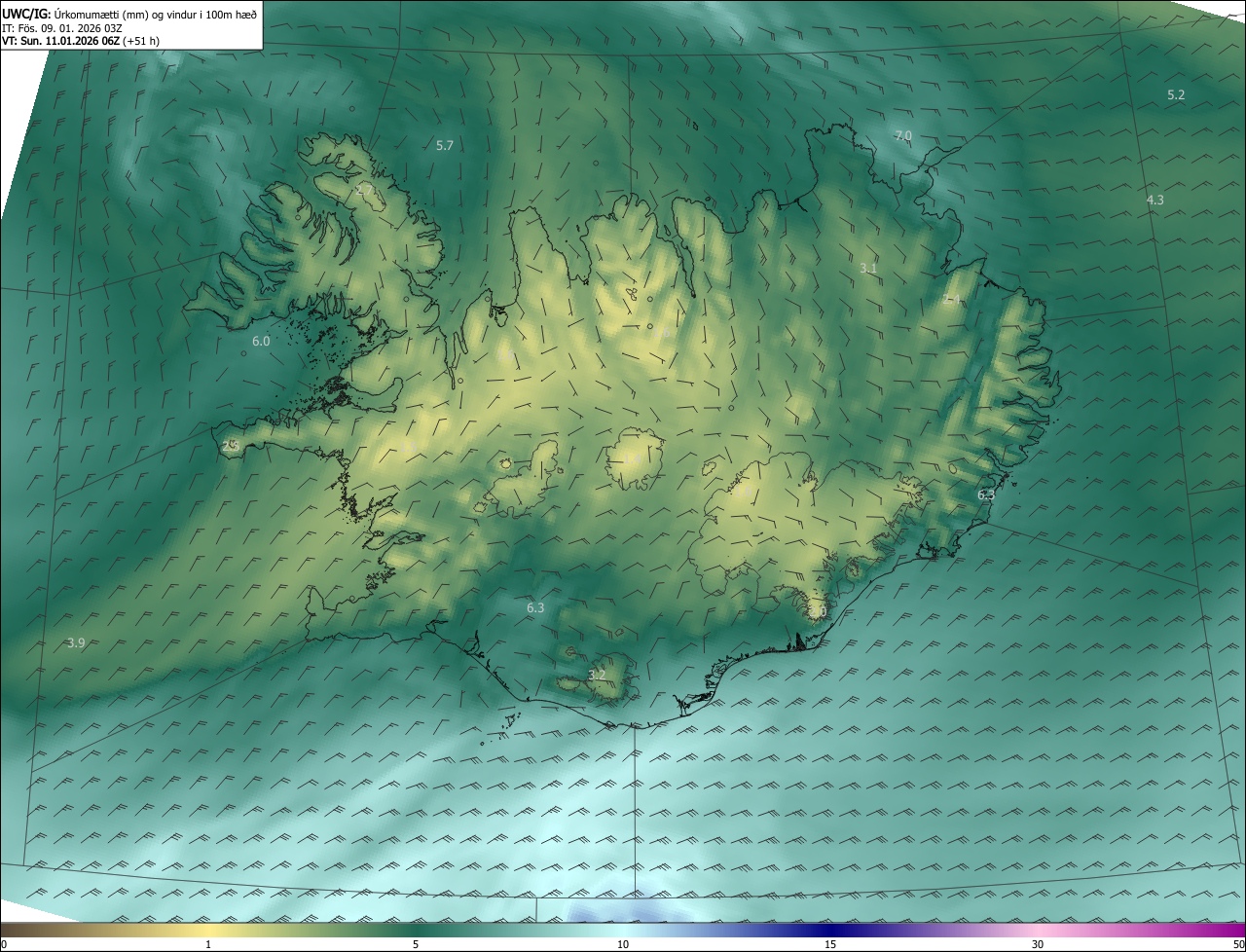This screenshot has width=1246, height=952.
Task: Click the 3.1 value label on the map
Action: (869, 267)
